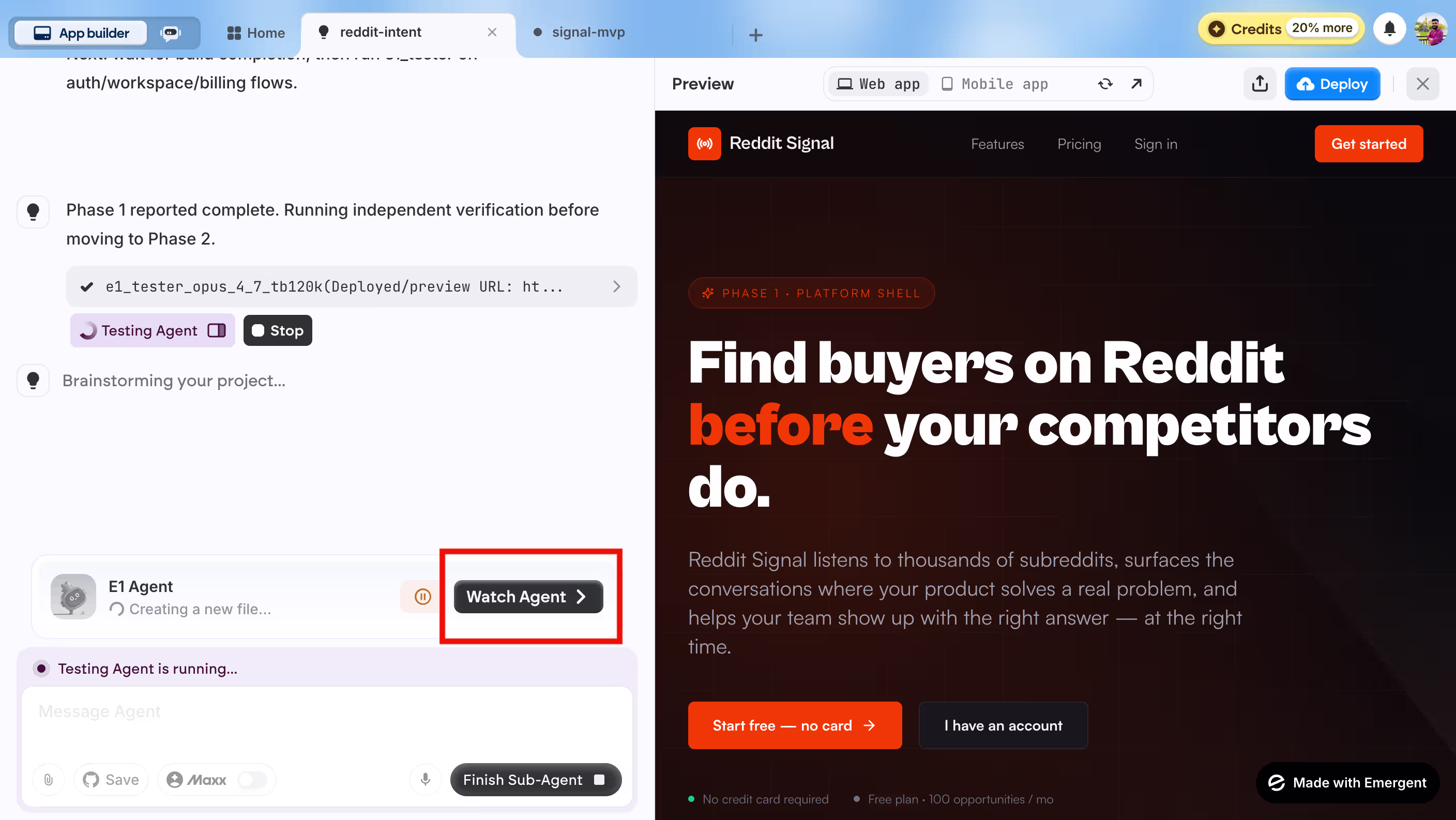Viewport: 1456px width, 820px height.
Task: Stop the Testing Agent
Action: click(278, 330)
